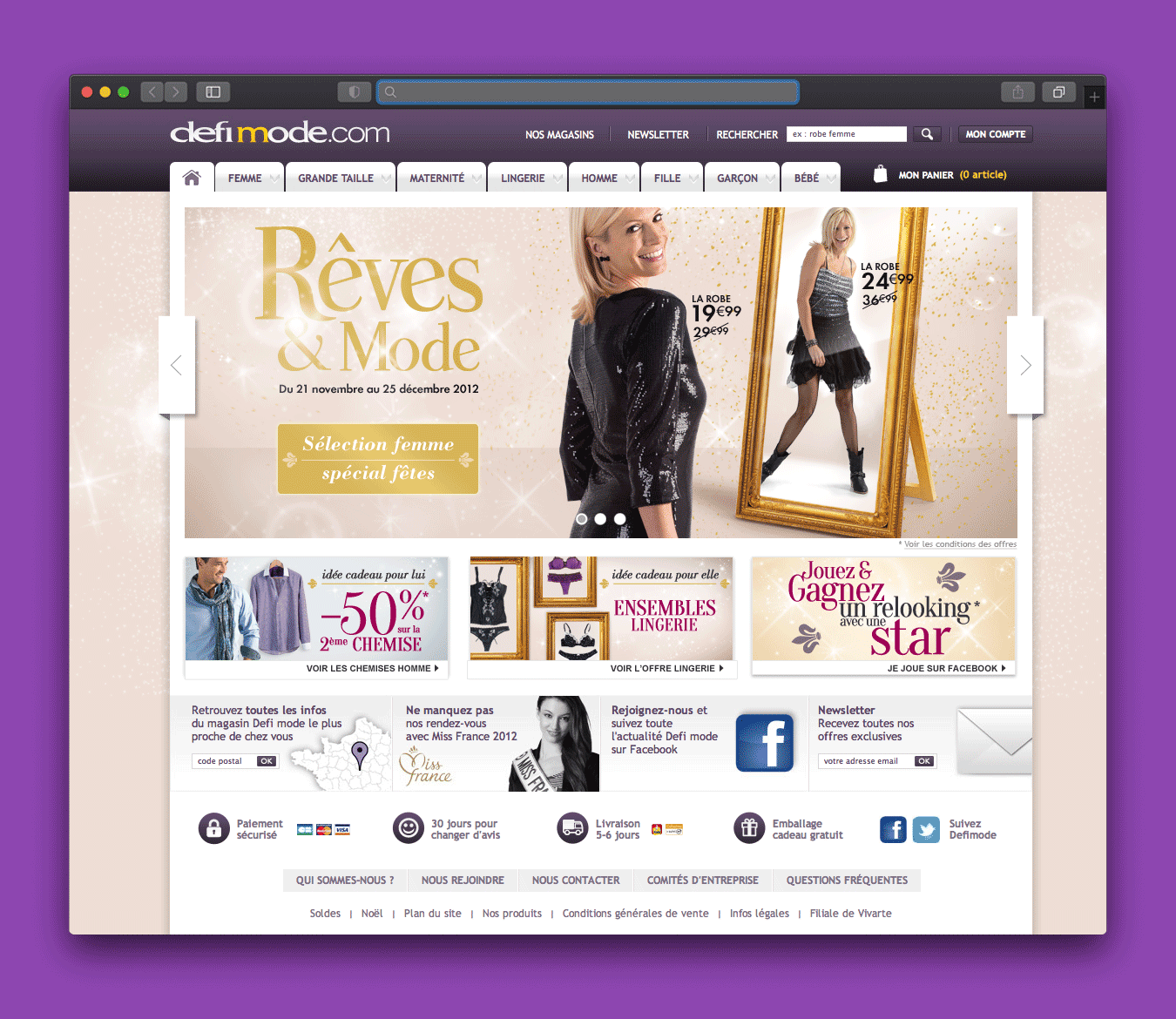Screen dimensions: 1176x1019
Task: Click the browser share icon
Action: [1017, 91]
